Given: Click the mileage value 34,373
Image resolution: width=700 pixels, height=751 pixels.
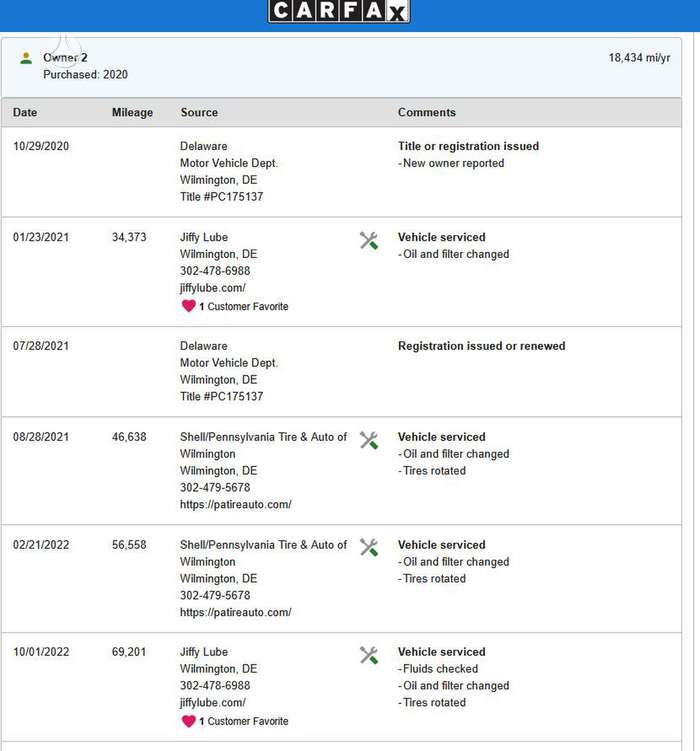Looking at the screenshot, I should pos(129,237).
